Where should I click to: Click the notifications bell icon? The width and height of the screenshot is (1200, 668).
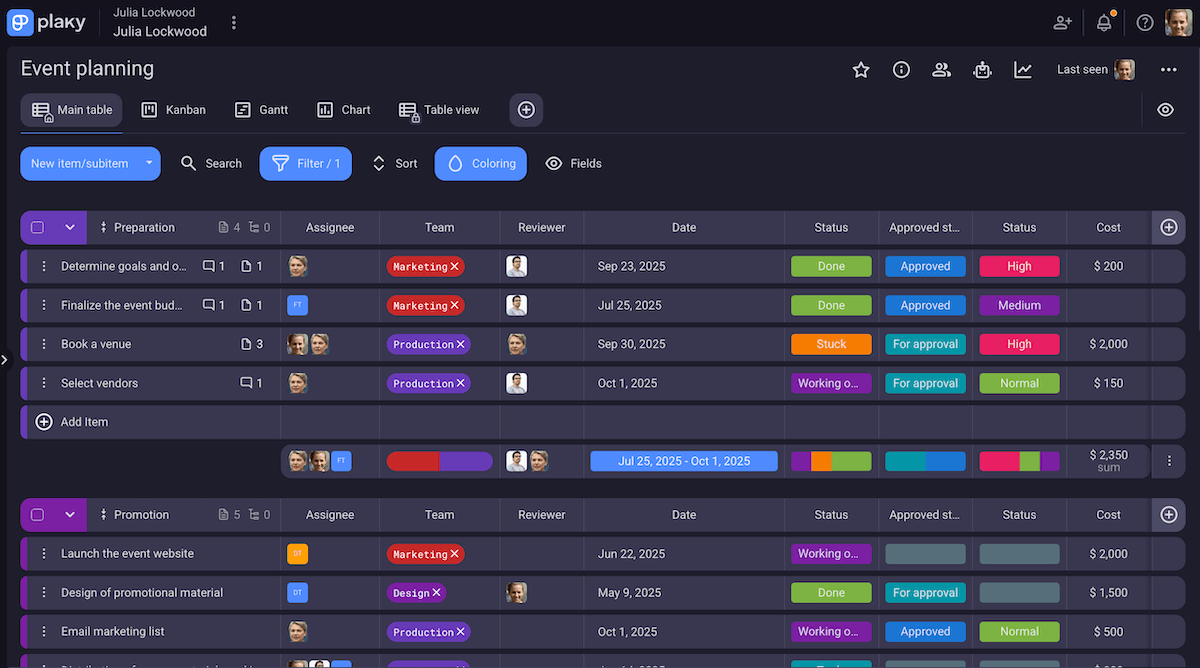point(1104,22)
